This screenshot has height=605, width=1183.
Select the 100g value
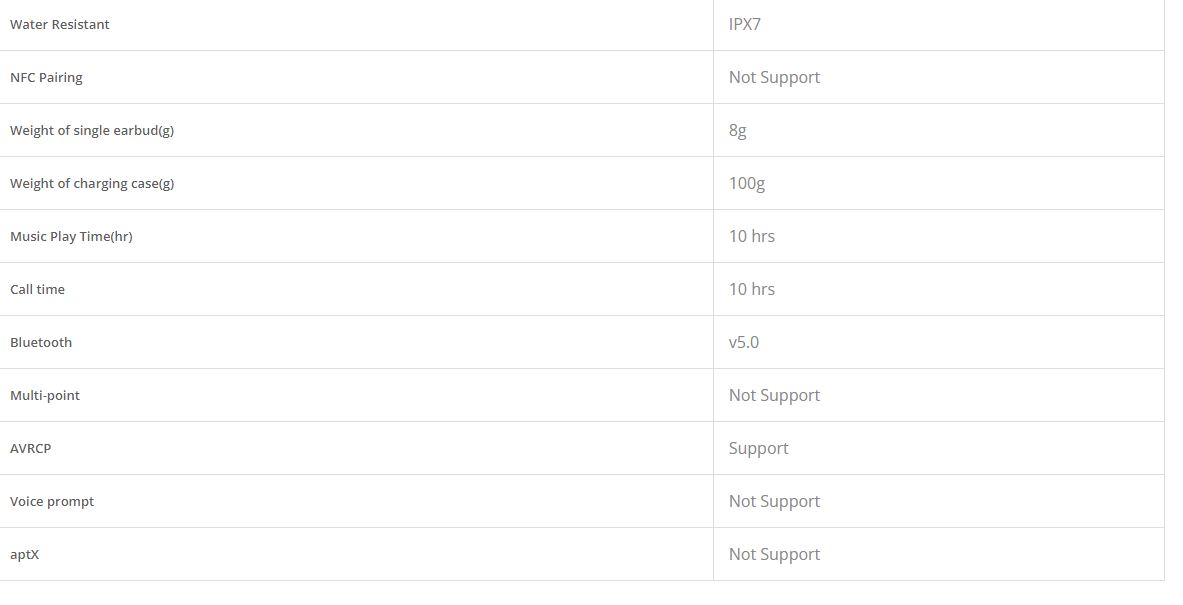point(747,183)
